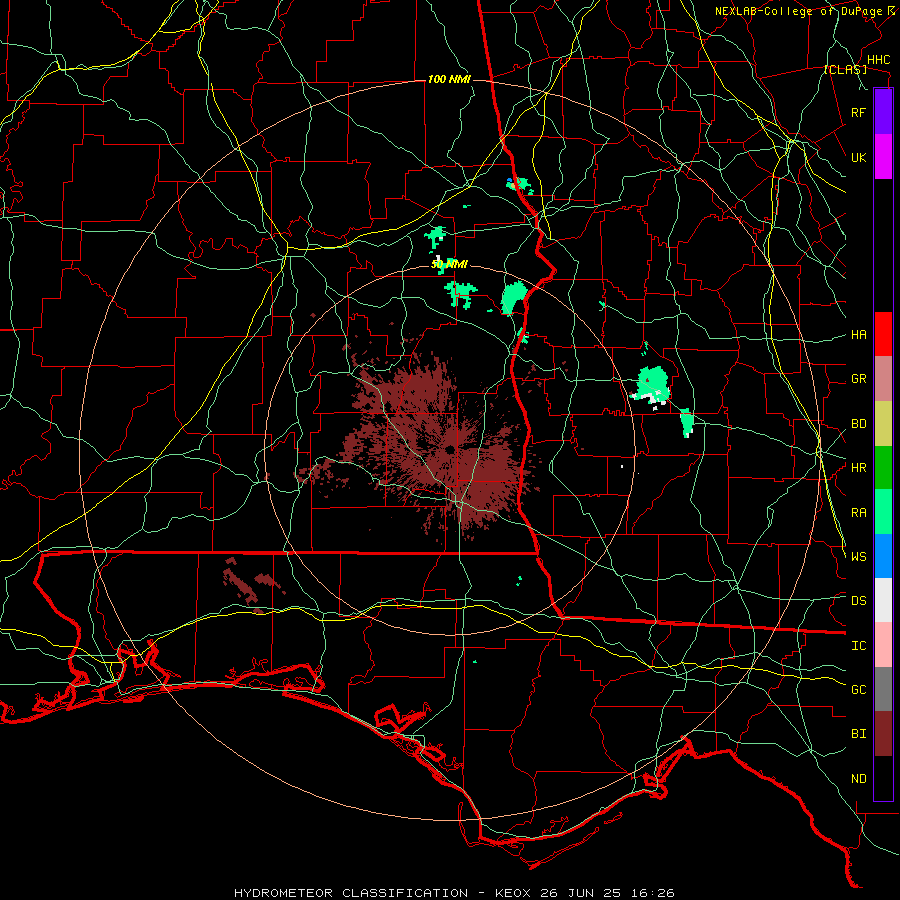Click the purple RF legend color swatch

click(883, 112)
